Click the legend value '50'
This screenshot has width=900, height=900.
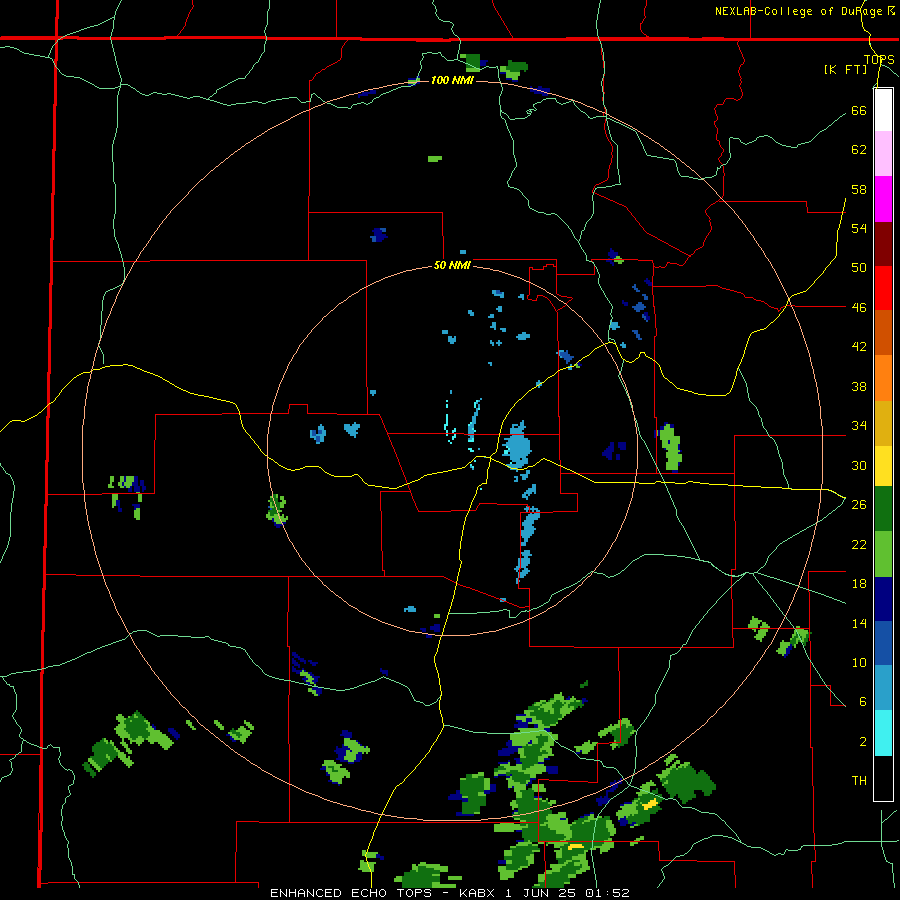click(859, 267)
